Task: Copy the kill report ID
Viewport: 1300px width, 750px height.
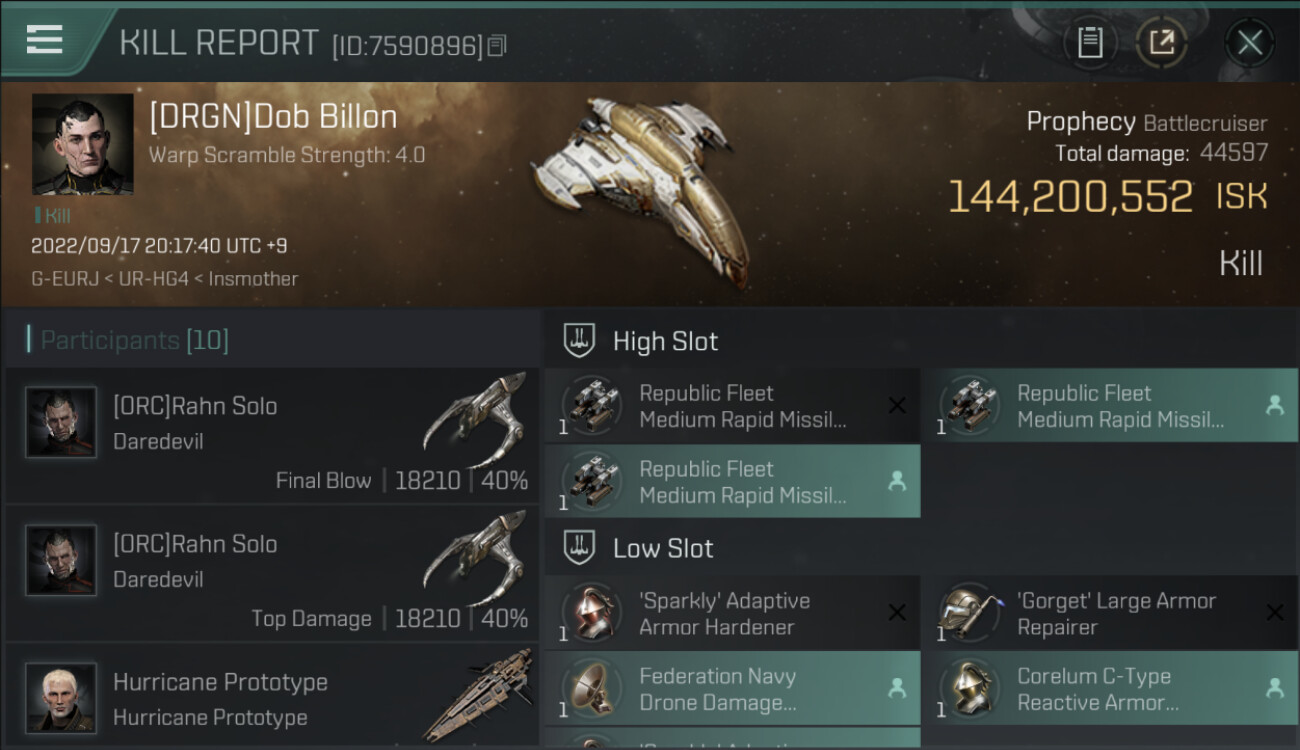Action: [498, 45]
